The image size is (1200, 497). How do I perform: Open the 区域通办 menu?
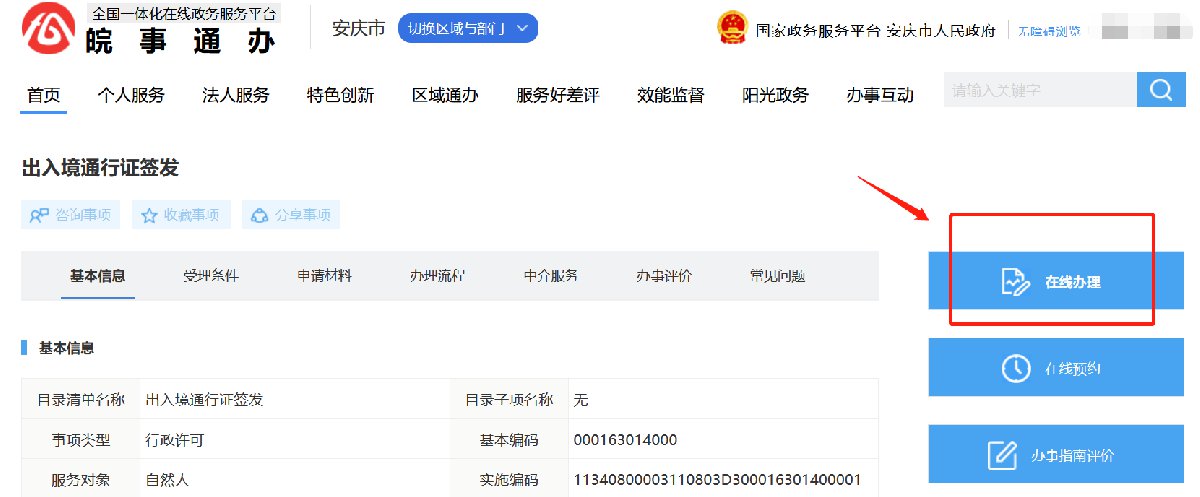tap(445, 96)
